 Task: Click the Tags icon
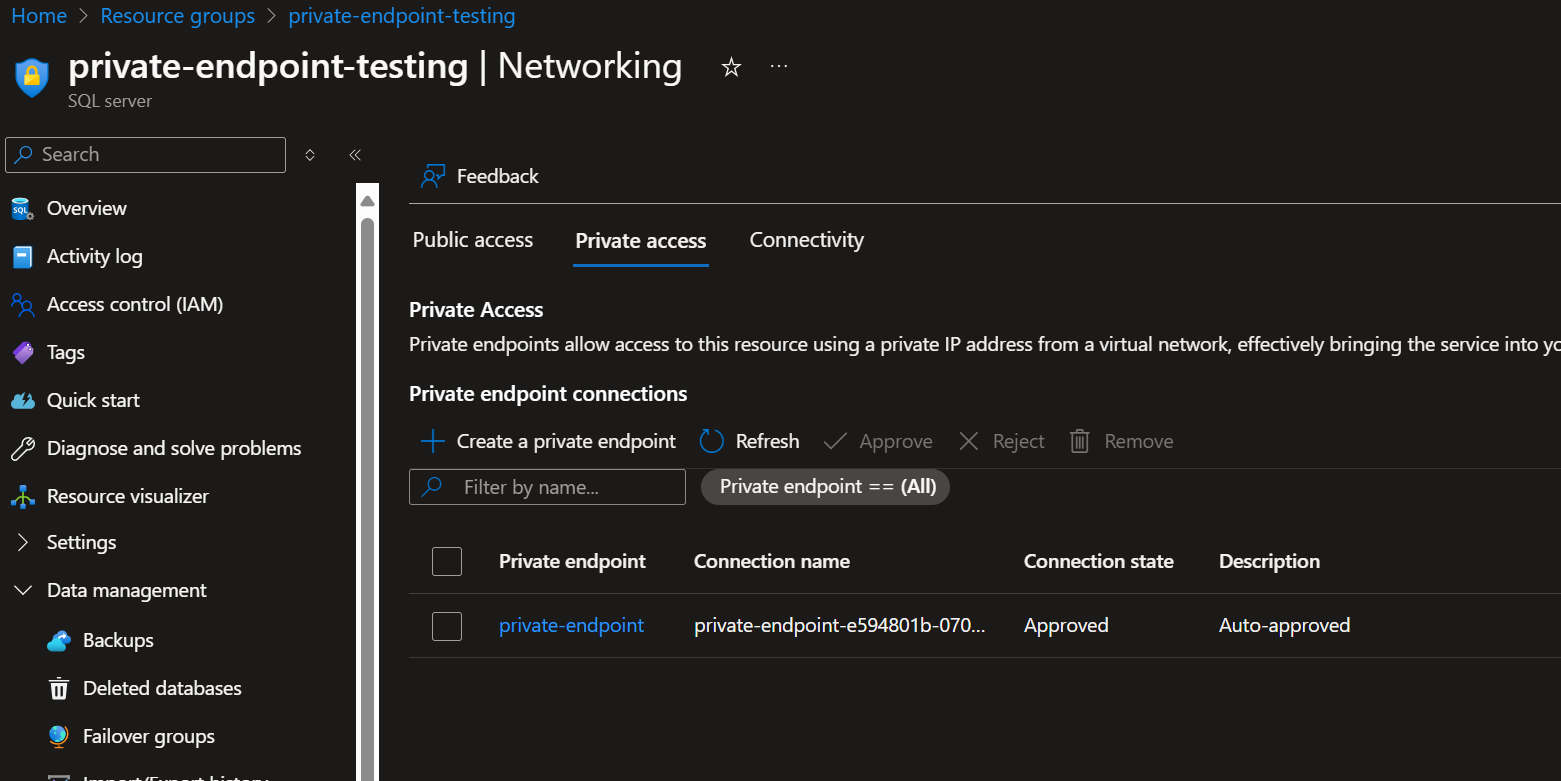tap(22, 353)
